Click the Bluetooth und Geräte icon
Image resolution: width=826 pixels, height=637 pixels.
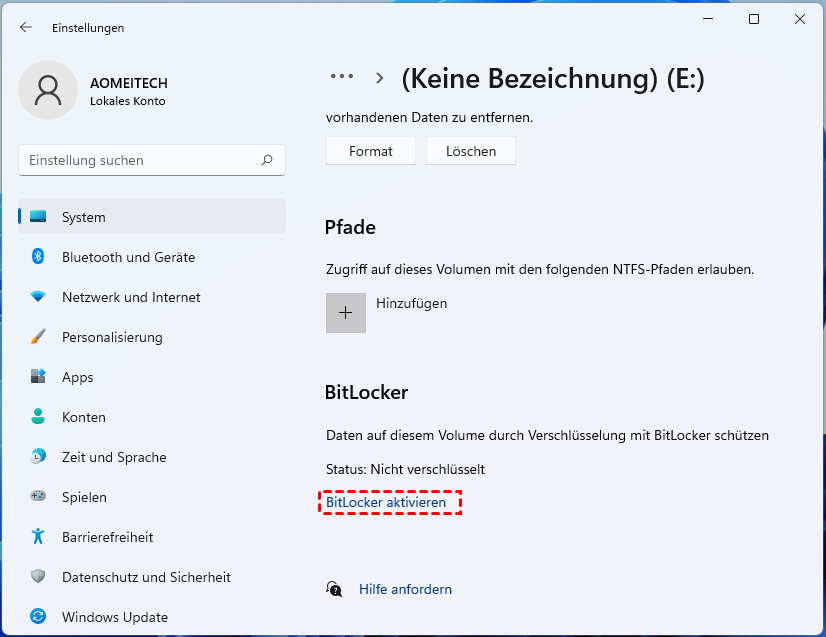coord(38,257)
